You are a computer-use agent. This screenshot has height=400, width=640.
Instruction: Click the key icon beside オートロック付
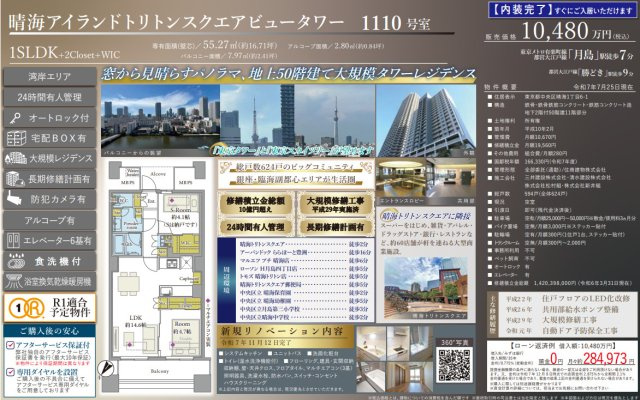point(16,118)
